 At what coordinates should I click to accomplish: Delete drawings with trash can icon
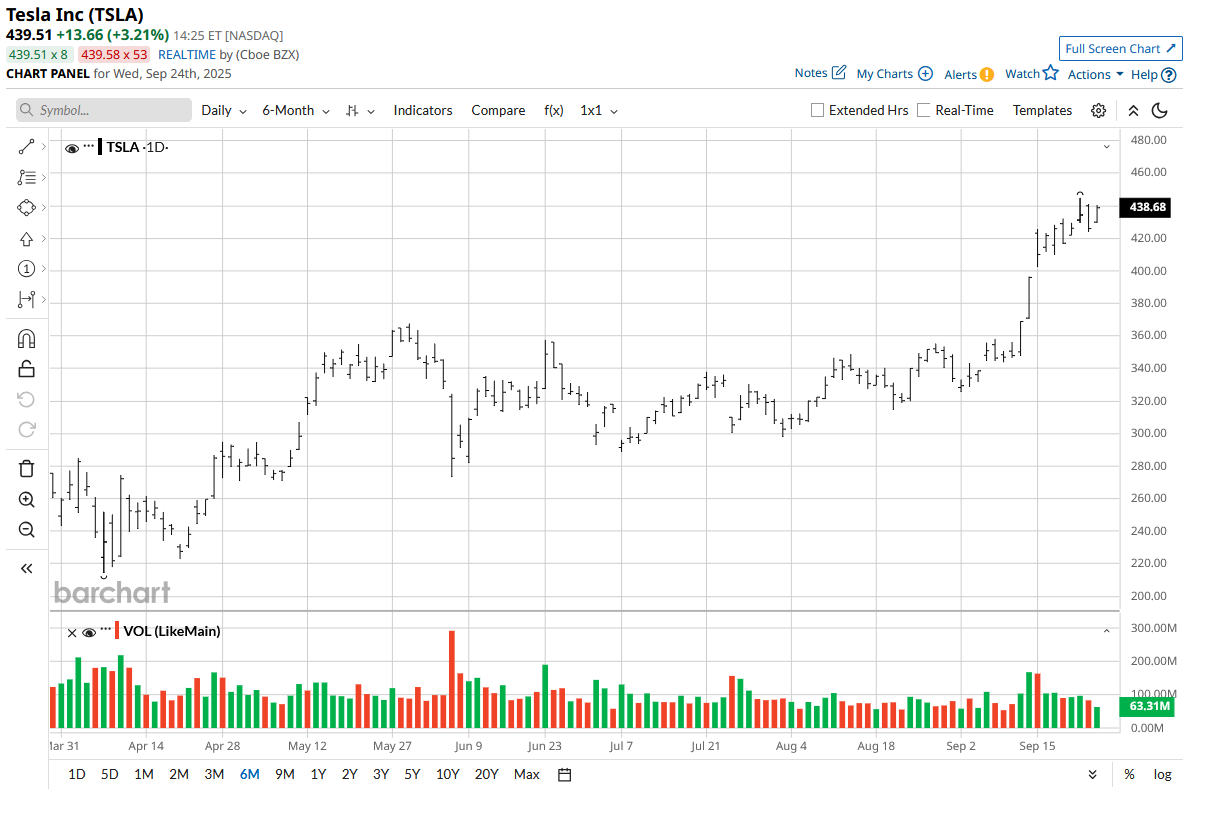click(x=27, y=469)
